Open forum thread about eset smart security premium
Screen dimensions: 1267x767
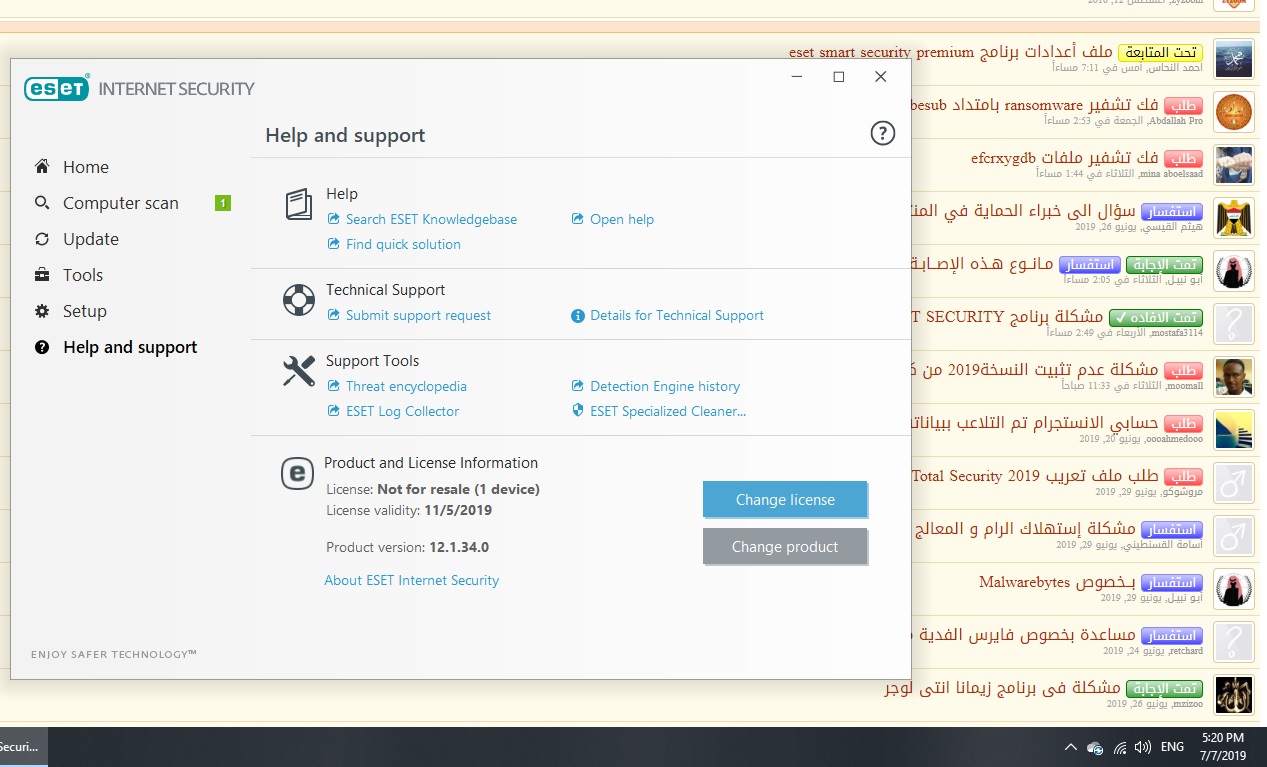point(951,52)
